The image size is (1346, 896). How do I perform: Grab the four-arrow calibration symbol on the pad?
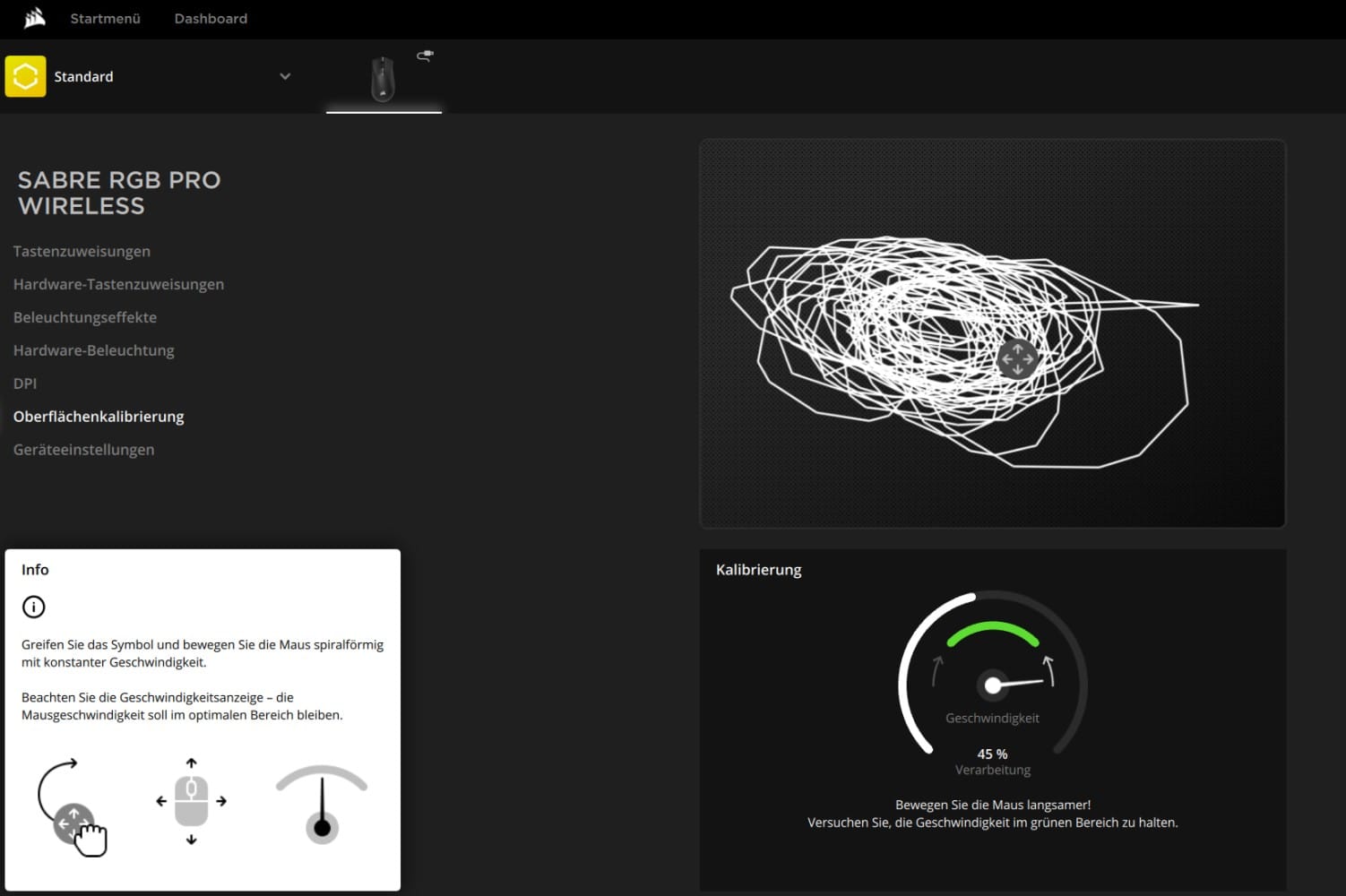[x=1017, y=358]
